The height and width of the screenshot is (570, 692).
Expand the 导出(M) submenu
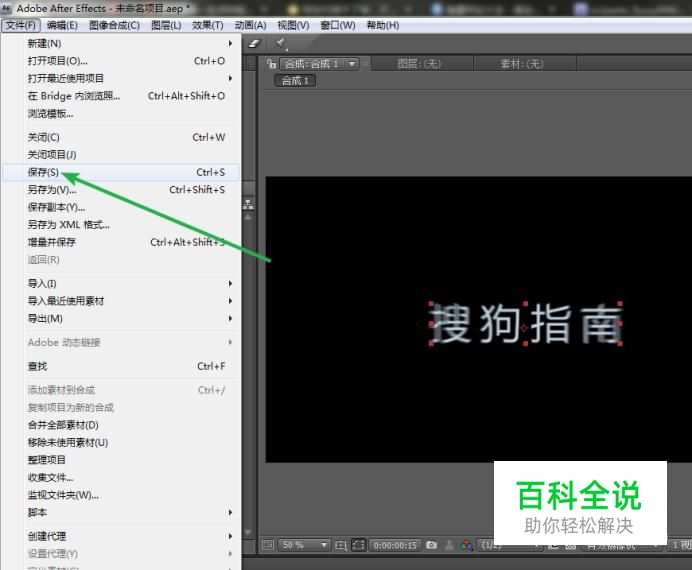122,319
